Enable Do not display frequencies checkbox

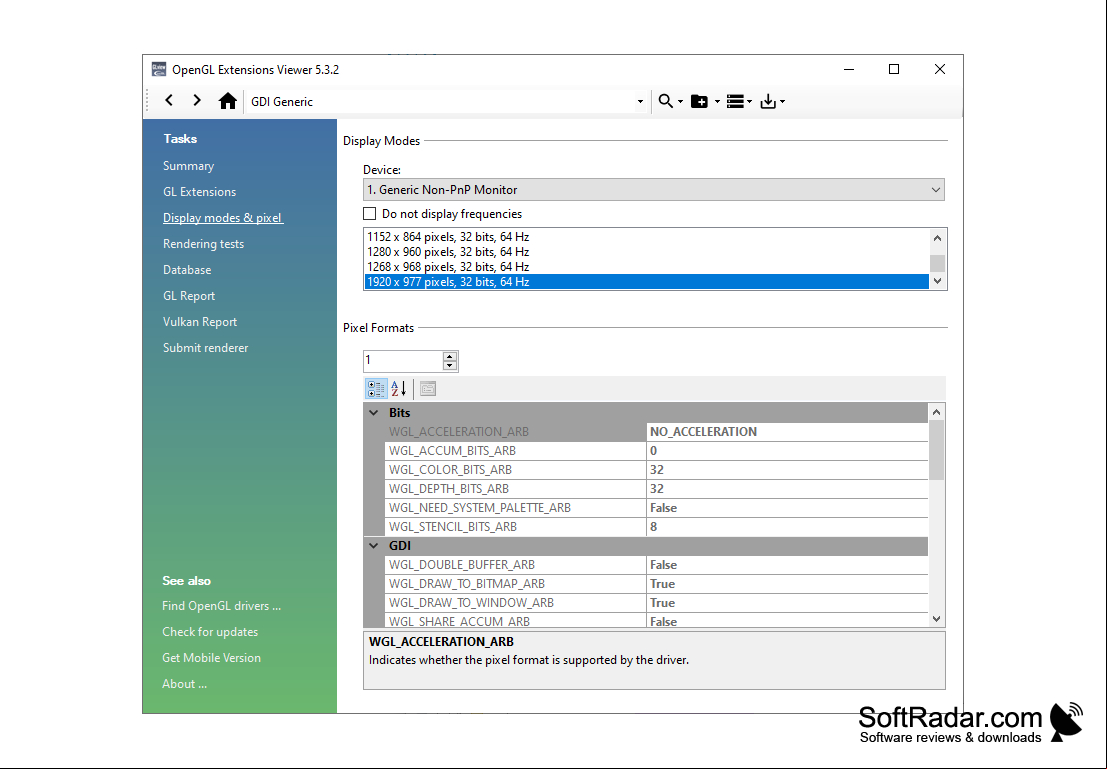click(x=369, y=213)
